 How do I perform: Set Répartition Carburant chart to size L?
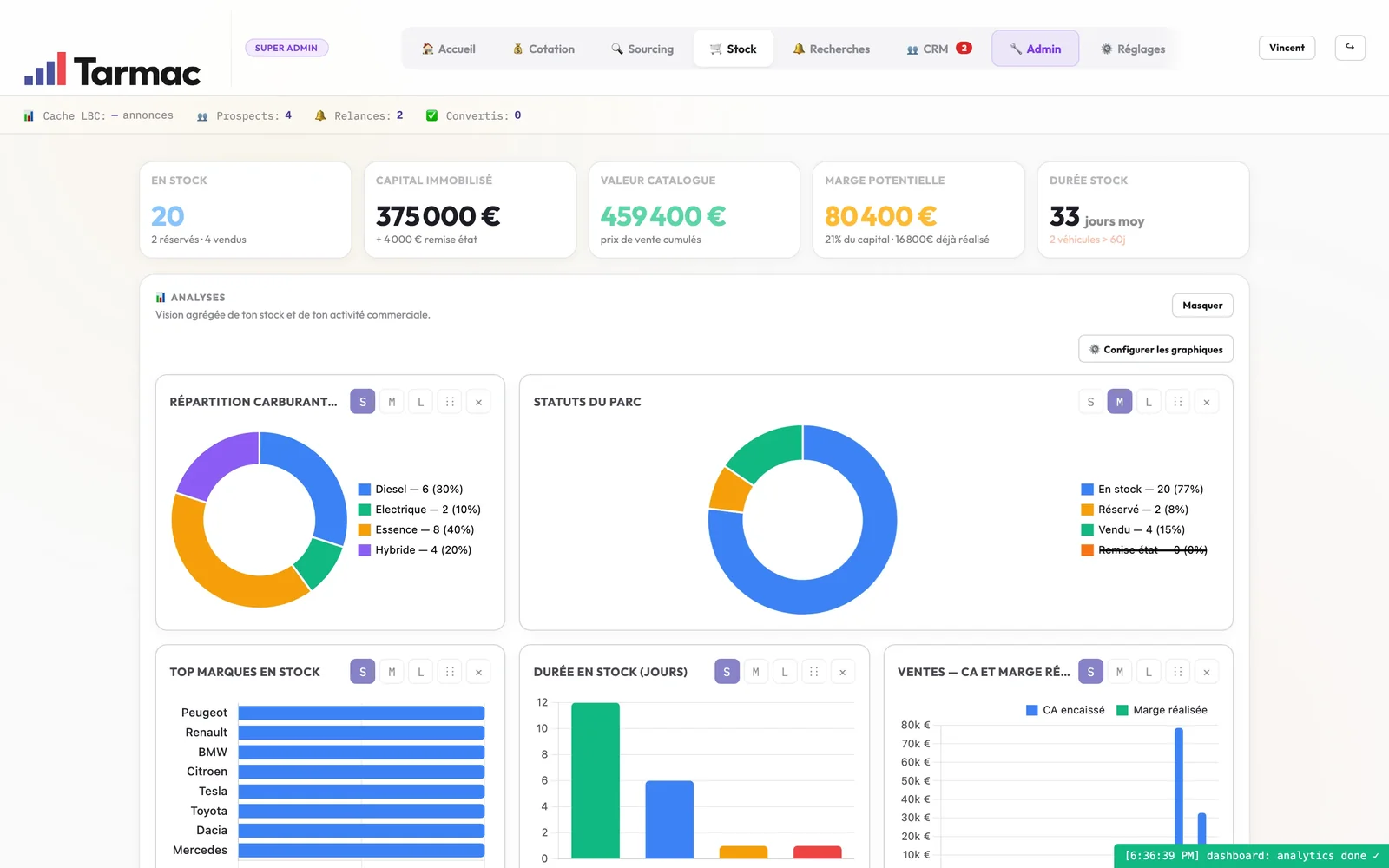(421, 402)
